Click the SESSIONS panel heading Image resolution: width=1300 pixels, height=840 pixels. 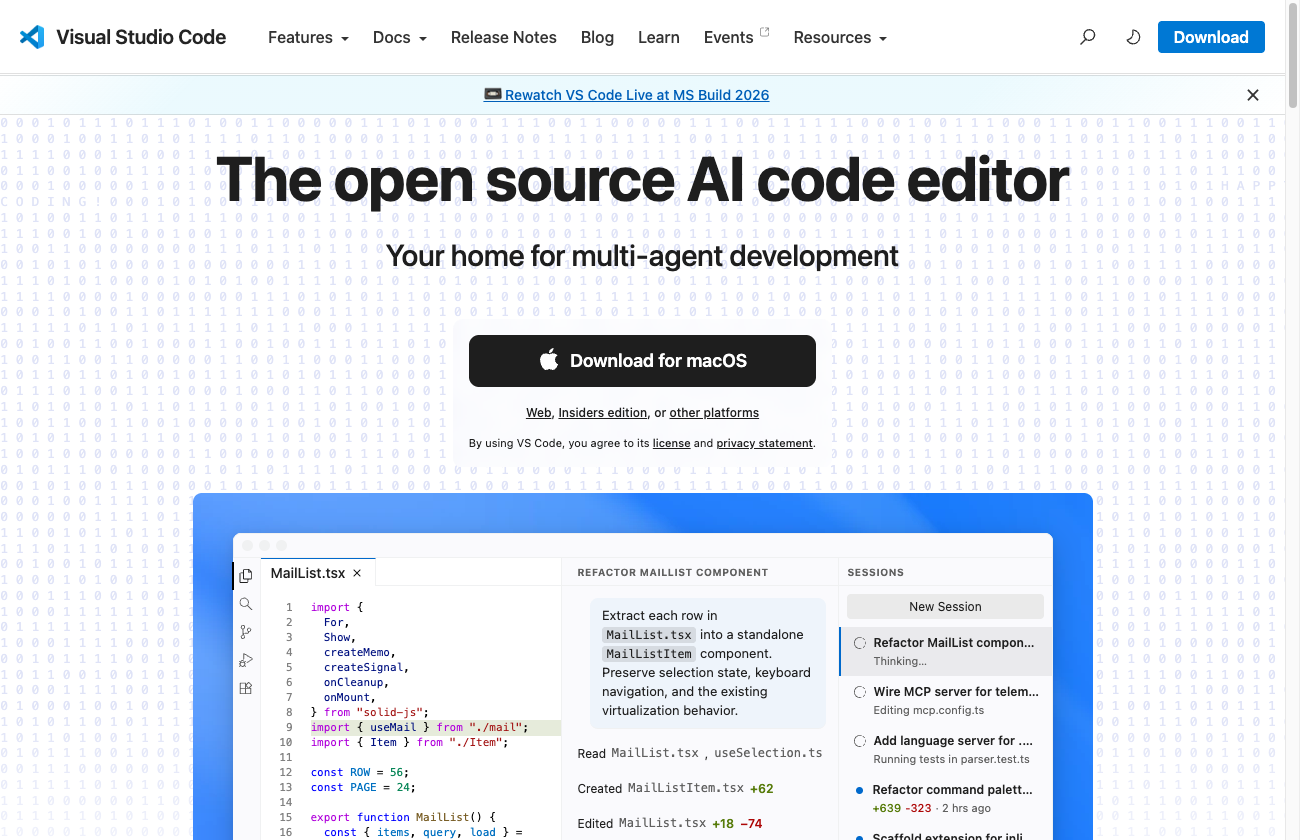coord(875,573)
